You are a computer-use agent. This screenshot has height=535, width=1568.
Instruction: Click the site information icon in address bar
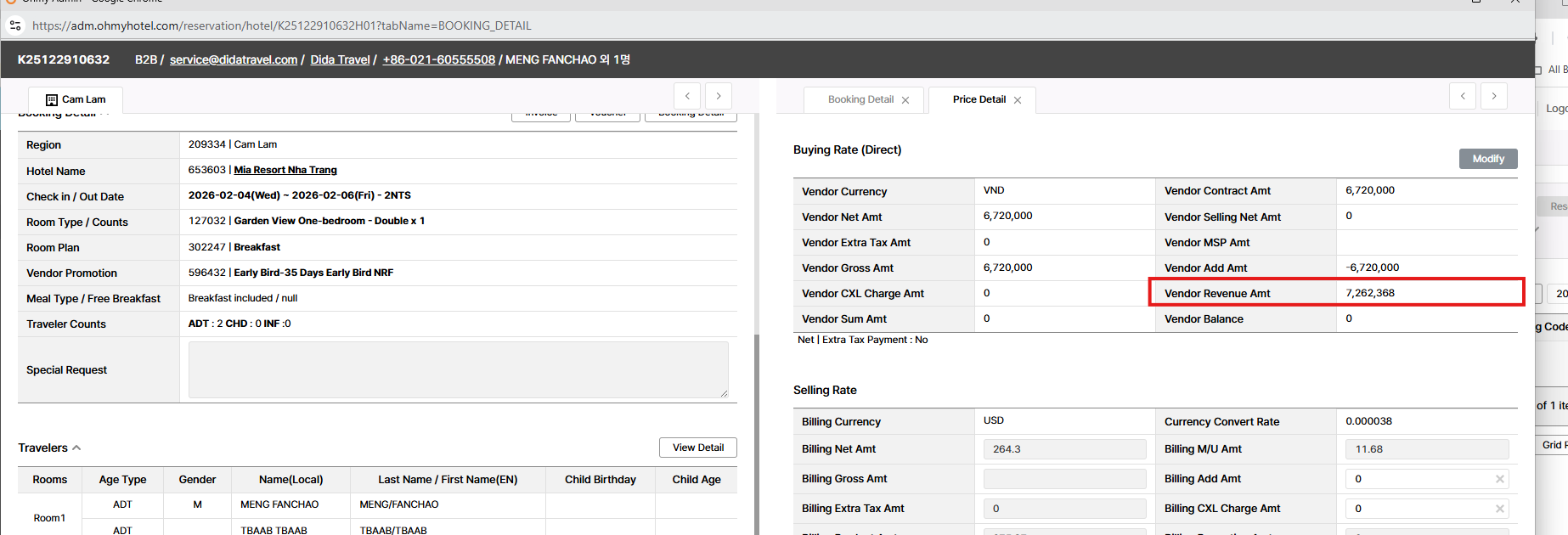pos(15,25)
